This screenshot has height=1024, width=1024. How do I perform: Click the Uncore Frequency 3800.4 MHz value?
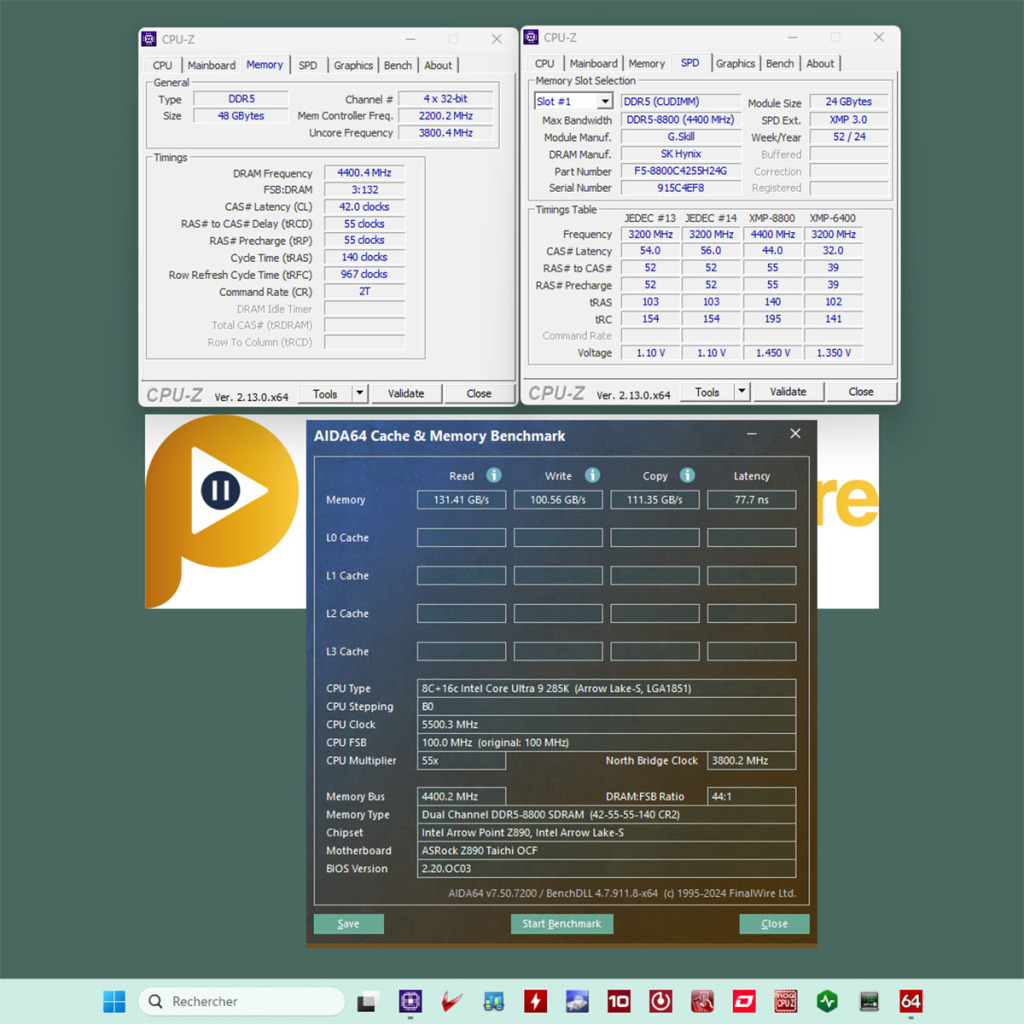coord(446,133)
